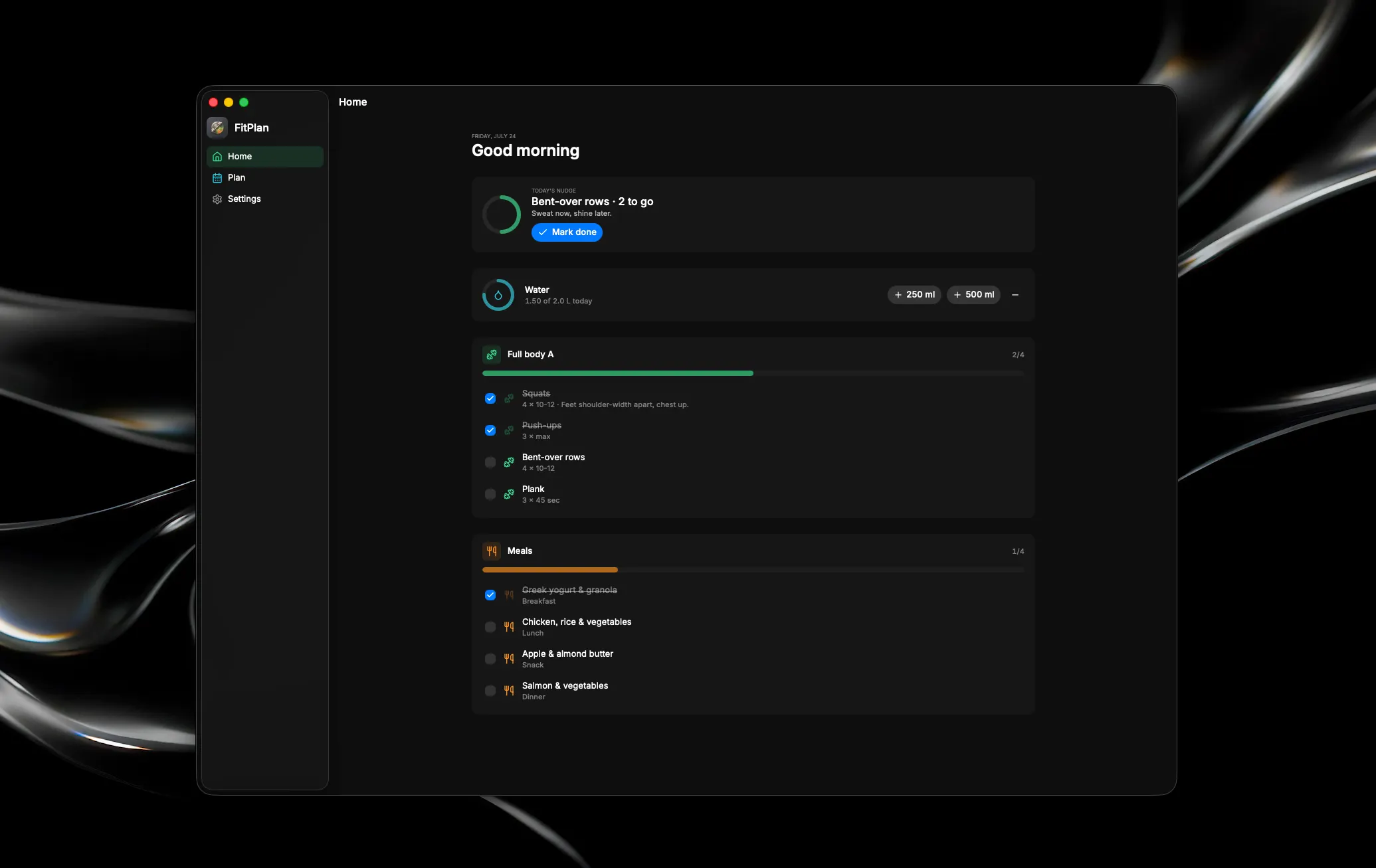
Task: Click the Meals orange progress bar
Action: coord(753,570)
